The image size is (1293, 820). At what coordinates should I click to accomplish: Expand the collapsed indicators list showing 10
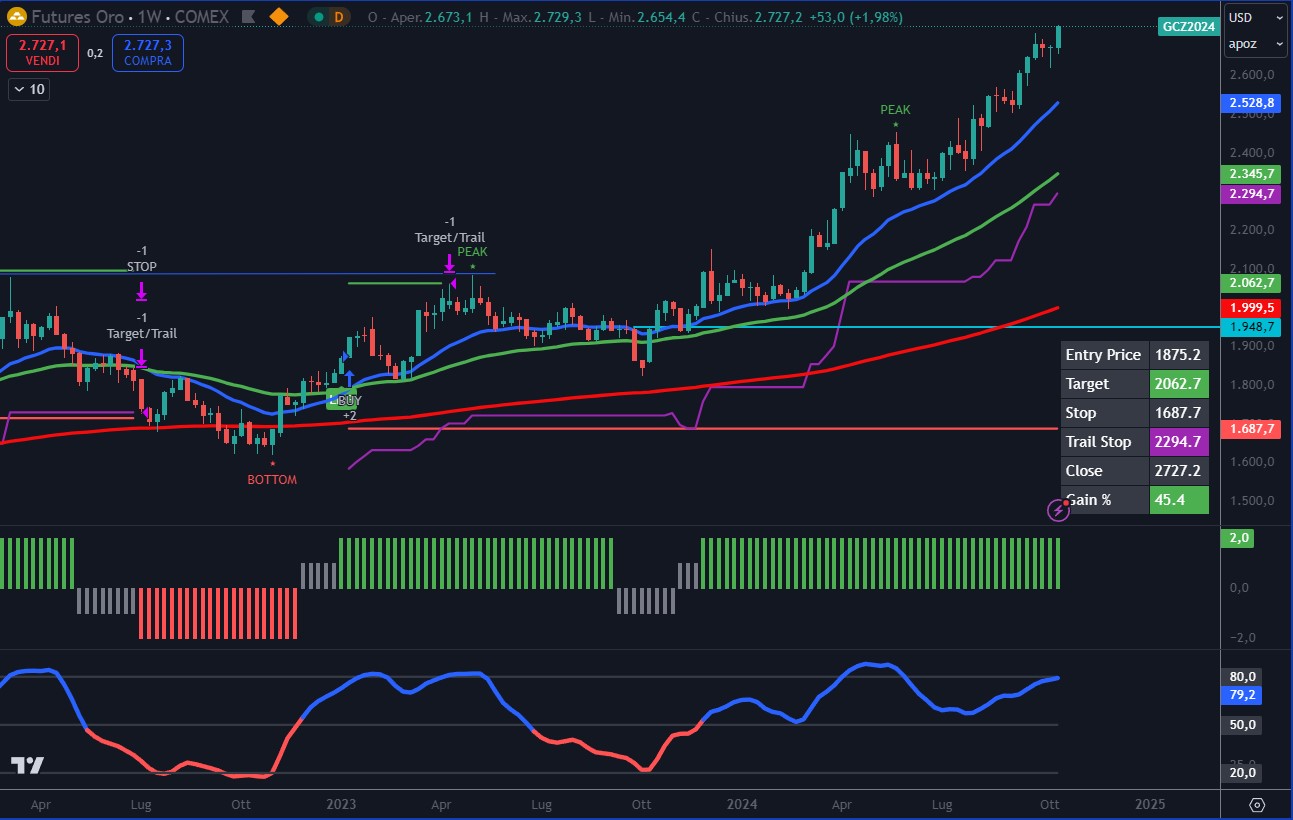coord(28,89)
